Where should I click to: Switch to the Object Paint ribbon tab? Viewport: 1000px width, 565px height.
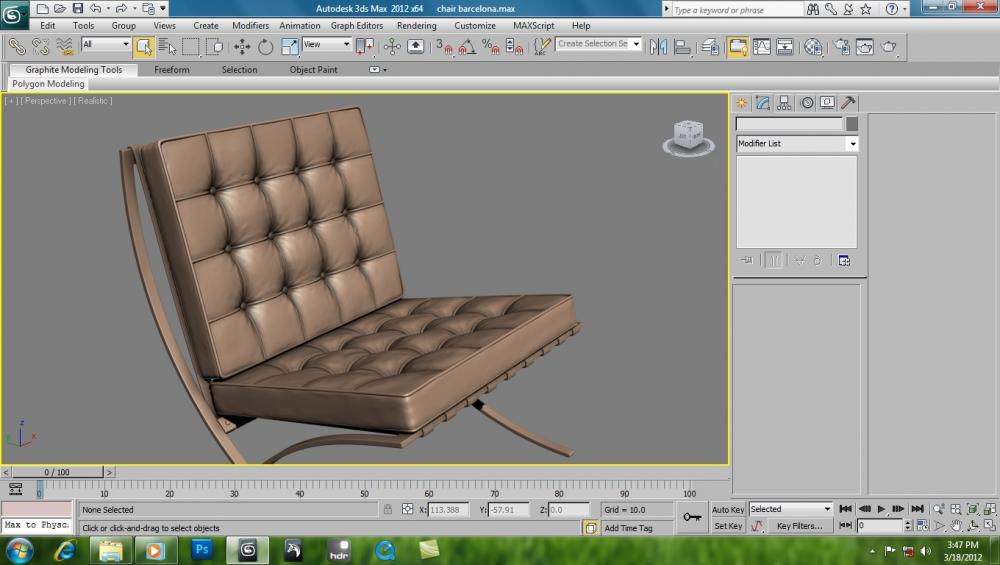coord(313,70)
